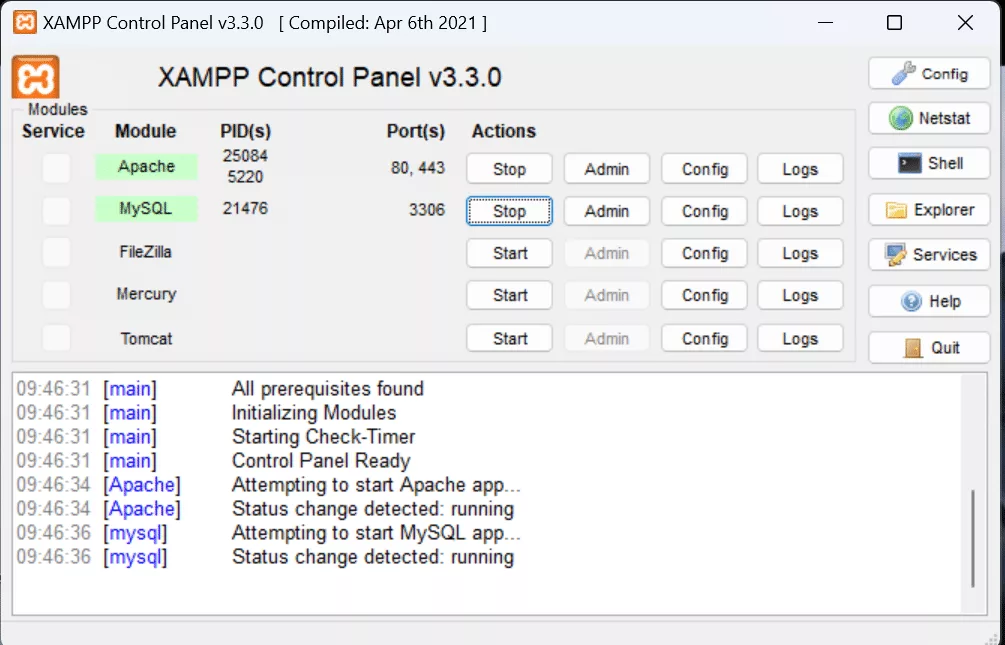Click log line 'Attempting to start MySQL app...'
The image size is (1005, 645).
(x=376, y=533)
